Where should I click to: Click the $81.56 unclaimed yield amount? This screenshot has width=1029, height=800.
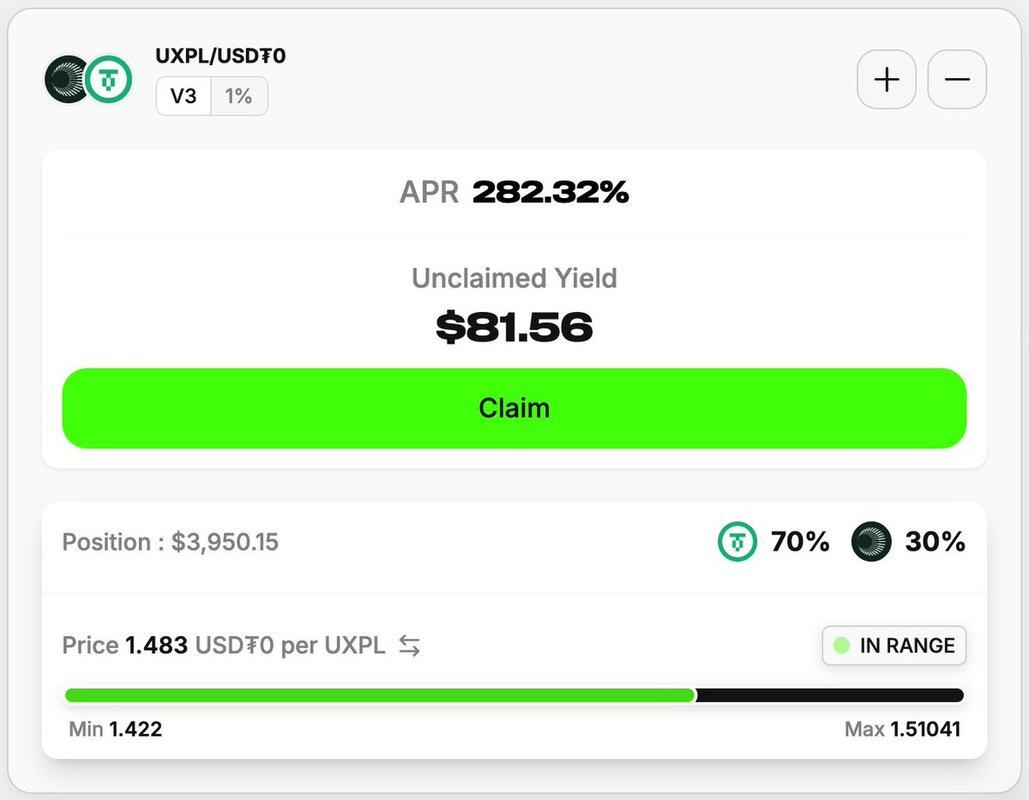point(514,327)
